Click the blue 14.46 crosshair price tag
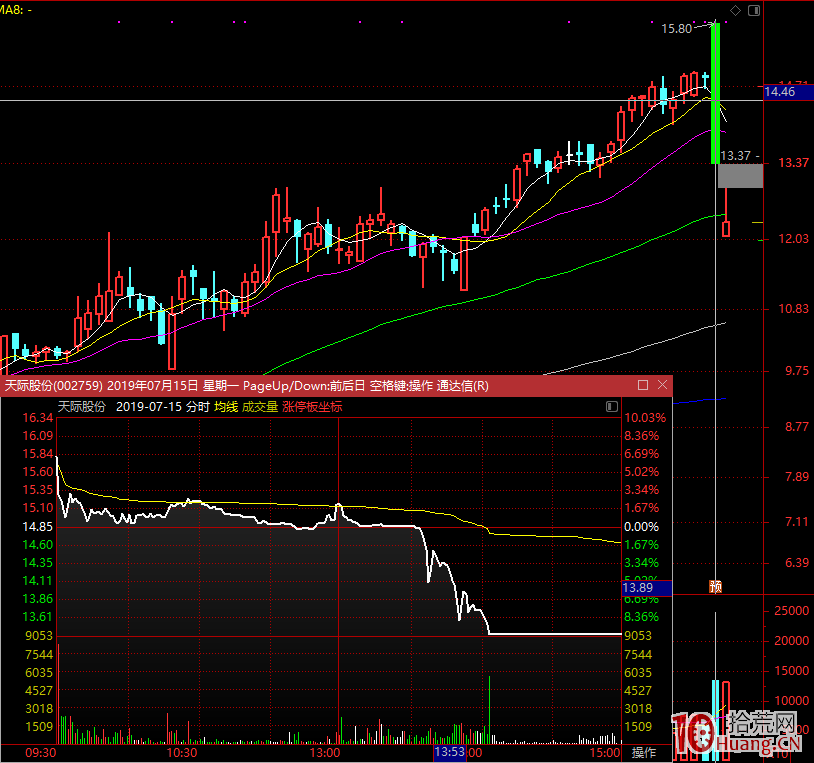The height and width of the screenshot is (763, 814). click(x=788, y=92)
